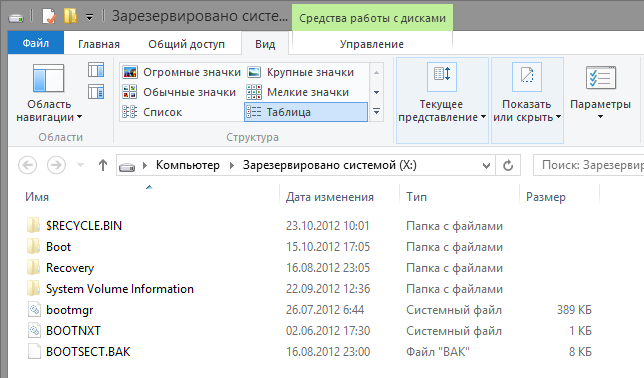Switch to the Главная ribbon tab

pos(99,44)
